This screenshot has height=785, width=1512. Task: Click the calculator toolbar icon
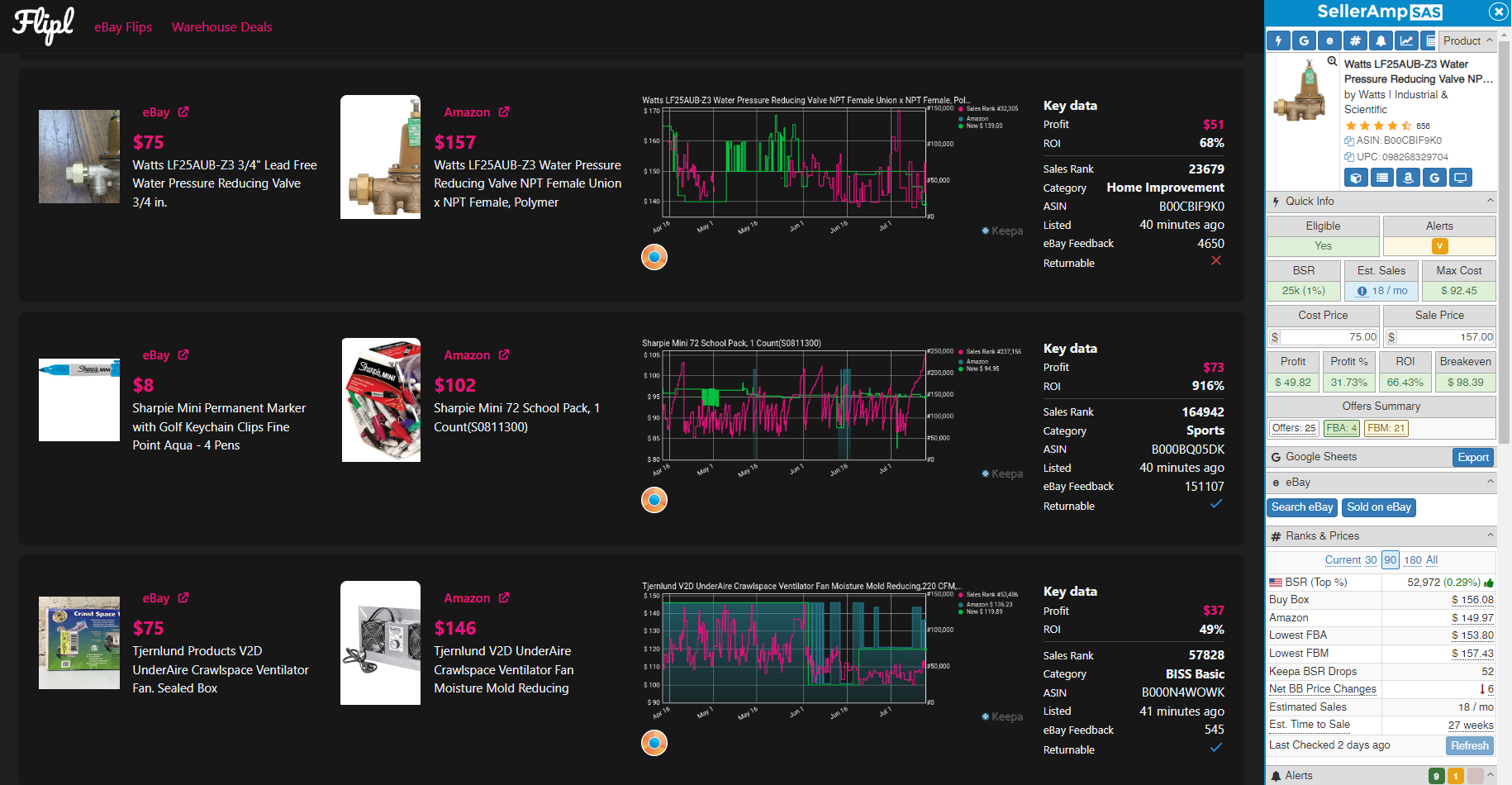click(x=1430, y=40)
